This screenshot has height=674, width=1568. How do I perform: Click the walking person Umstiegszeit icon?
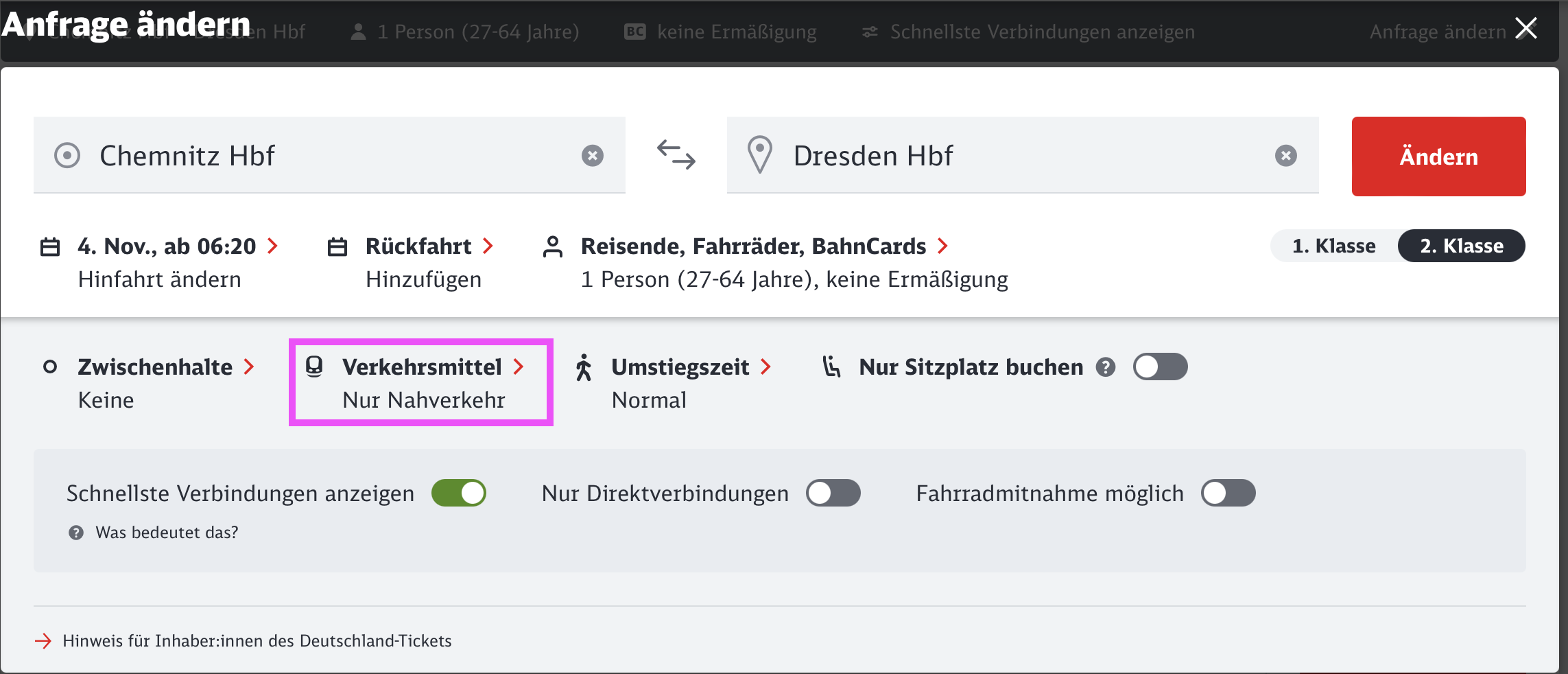pos(584,367)
